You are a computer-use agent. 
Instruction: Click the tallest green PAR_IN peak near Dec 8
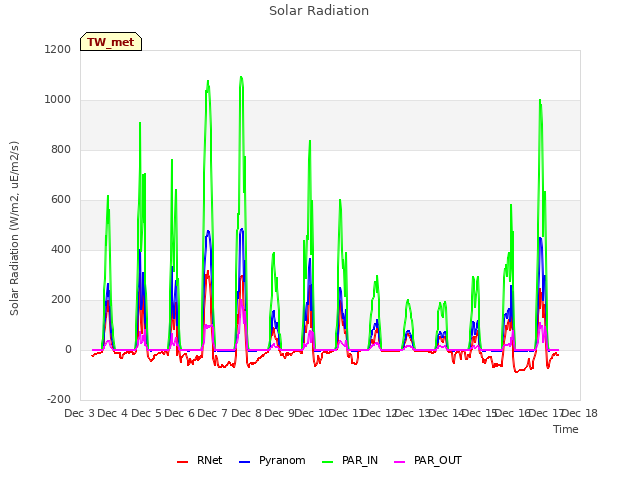pyautogui.click(x=241, y=77)
